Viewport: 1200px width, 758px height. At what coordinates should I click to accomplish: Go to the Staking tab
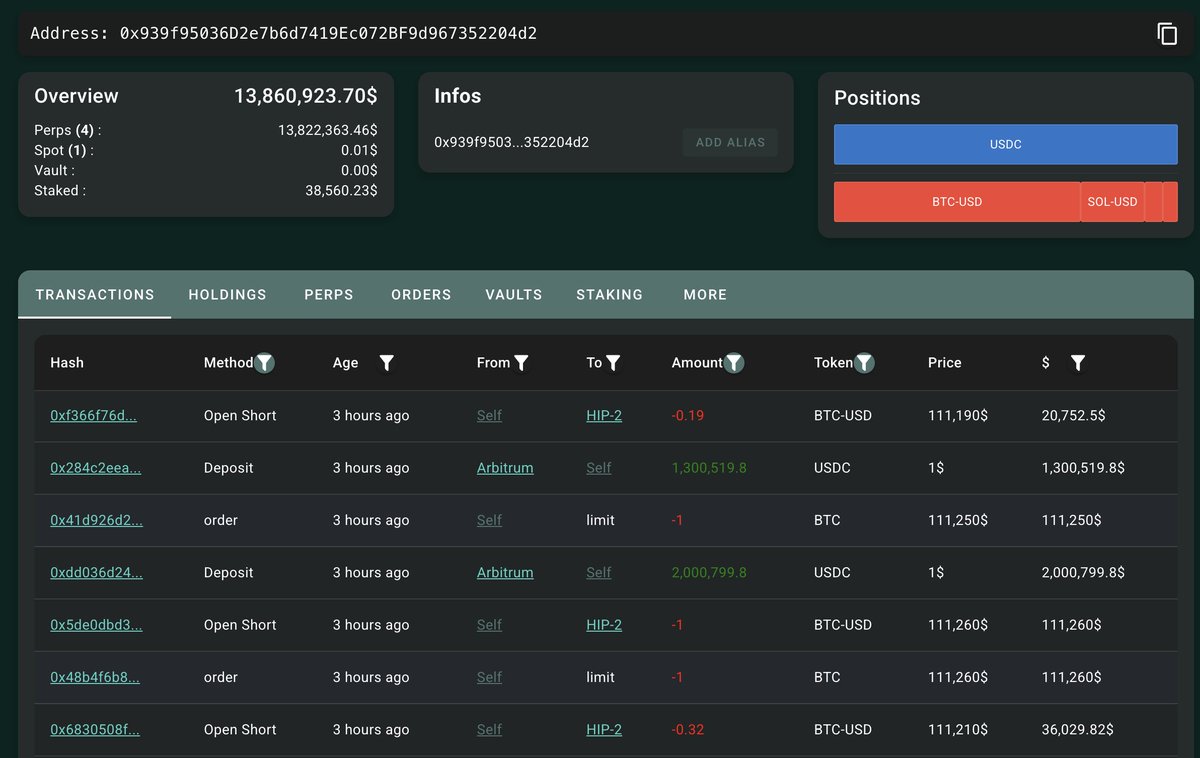coord(609,295)
